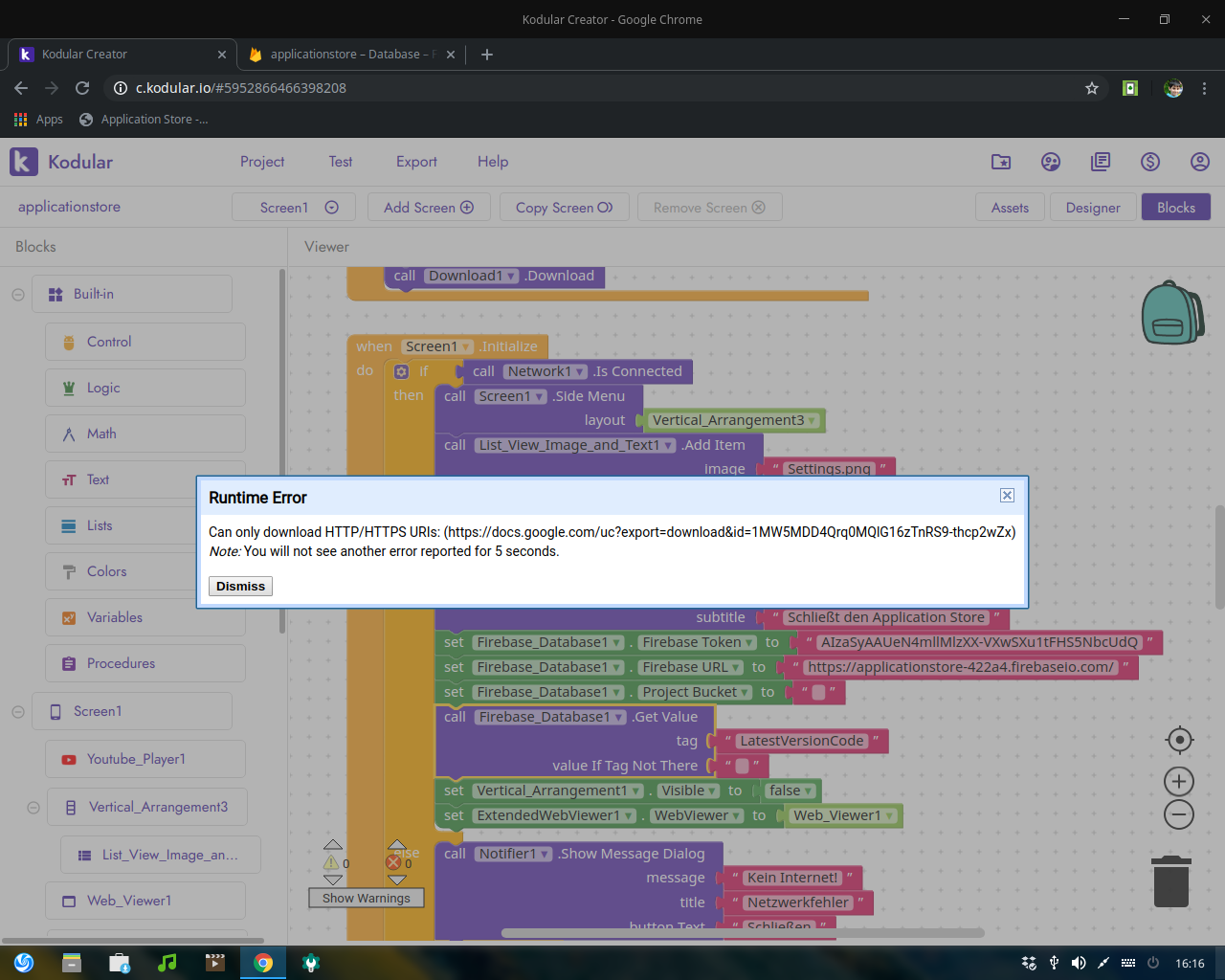Collapse the Vertical_Arrangement3 tree node
Screen dimensions: 1225x980
(x=33, y=808)
